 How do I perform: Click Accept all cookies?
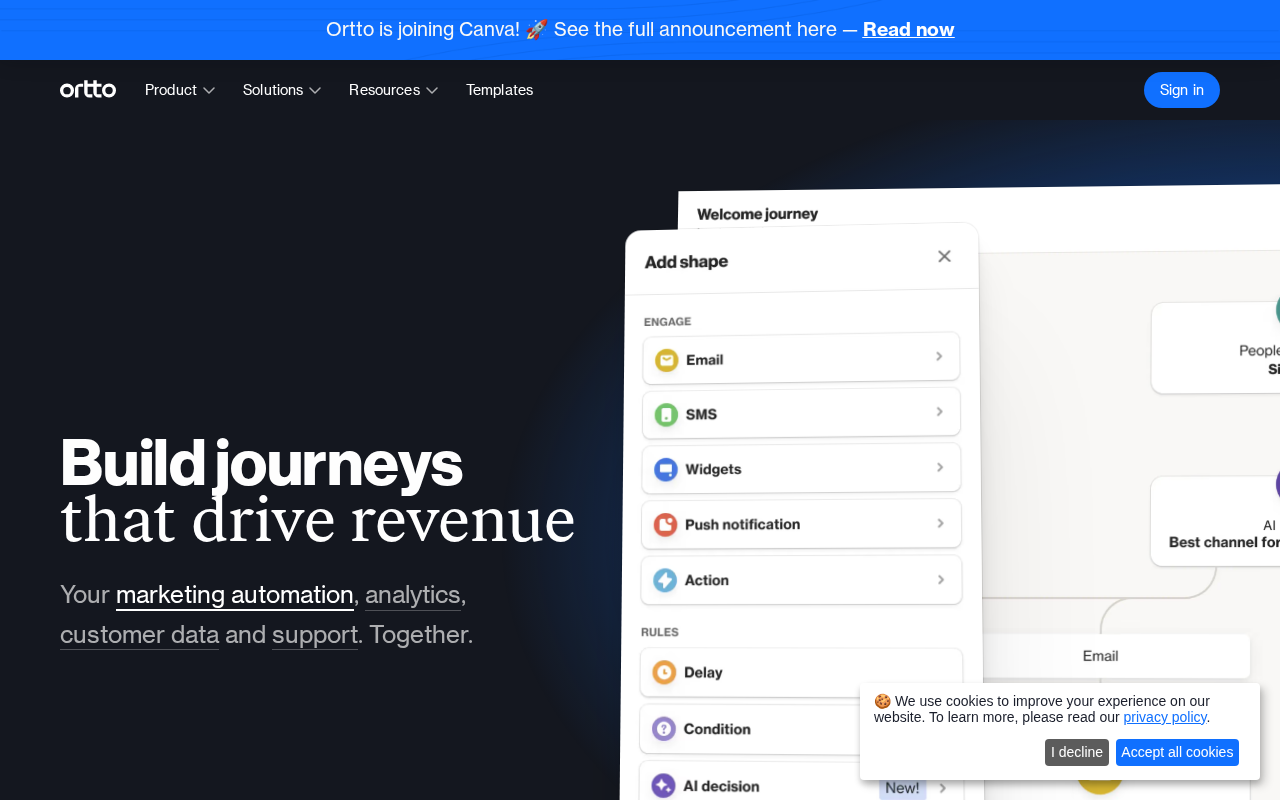point(1177,752)
